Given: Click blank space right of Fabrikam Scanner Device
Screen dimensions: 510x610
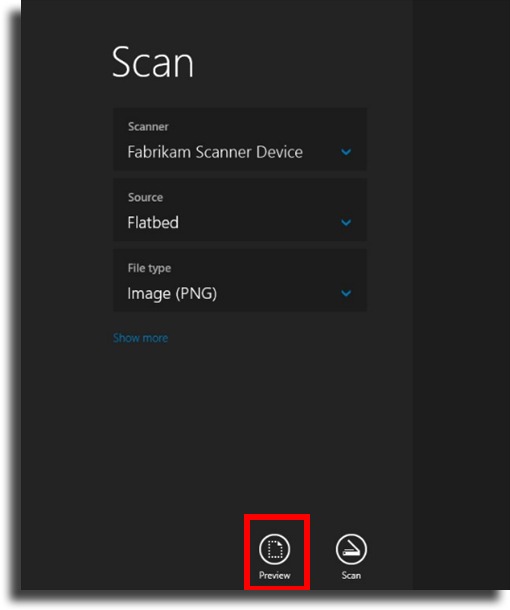Looking at the screenshot, I should click(321, 152).
